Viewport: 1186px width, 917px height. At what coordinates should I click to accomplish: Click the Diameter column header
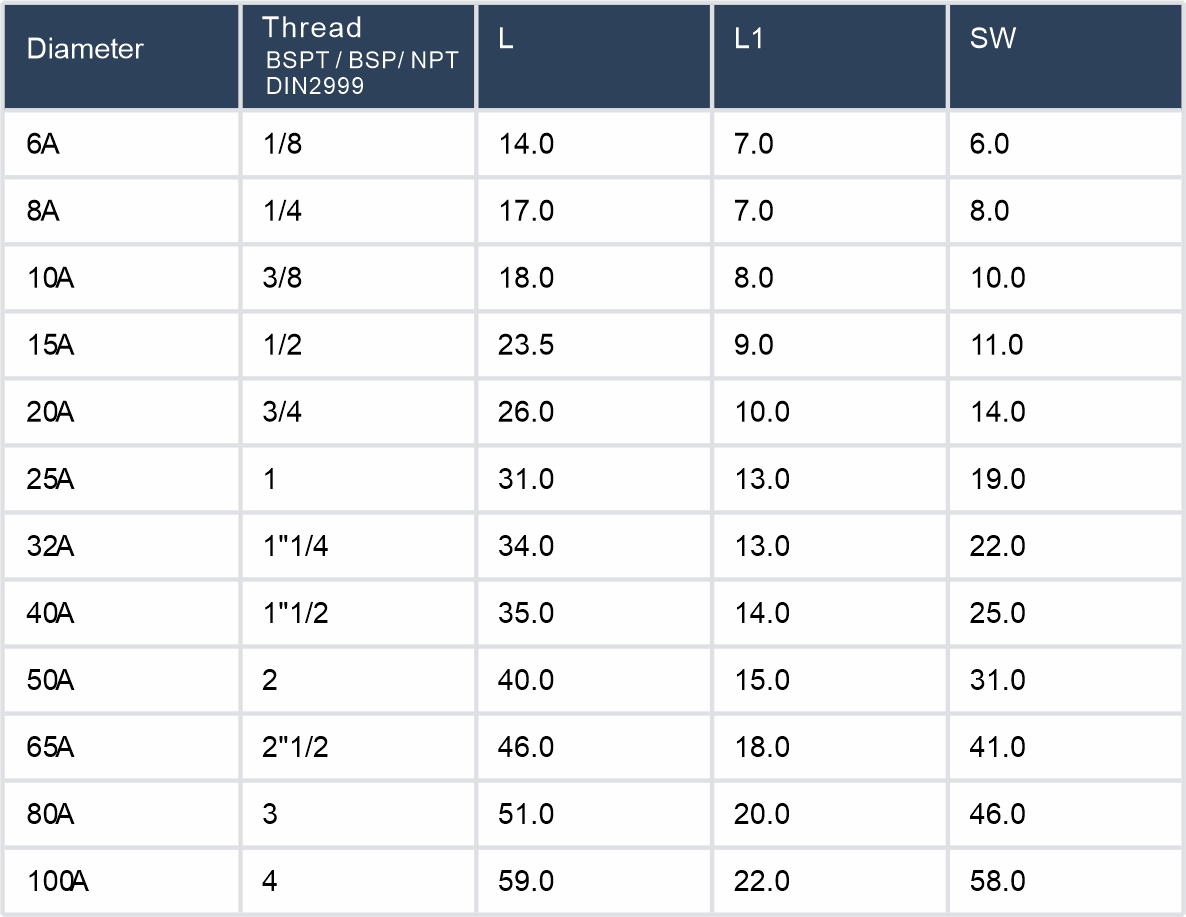(x=85, y=49)
